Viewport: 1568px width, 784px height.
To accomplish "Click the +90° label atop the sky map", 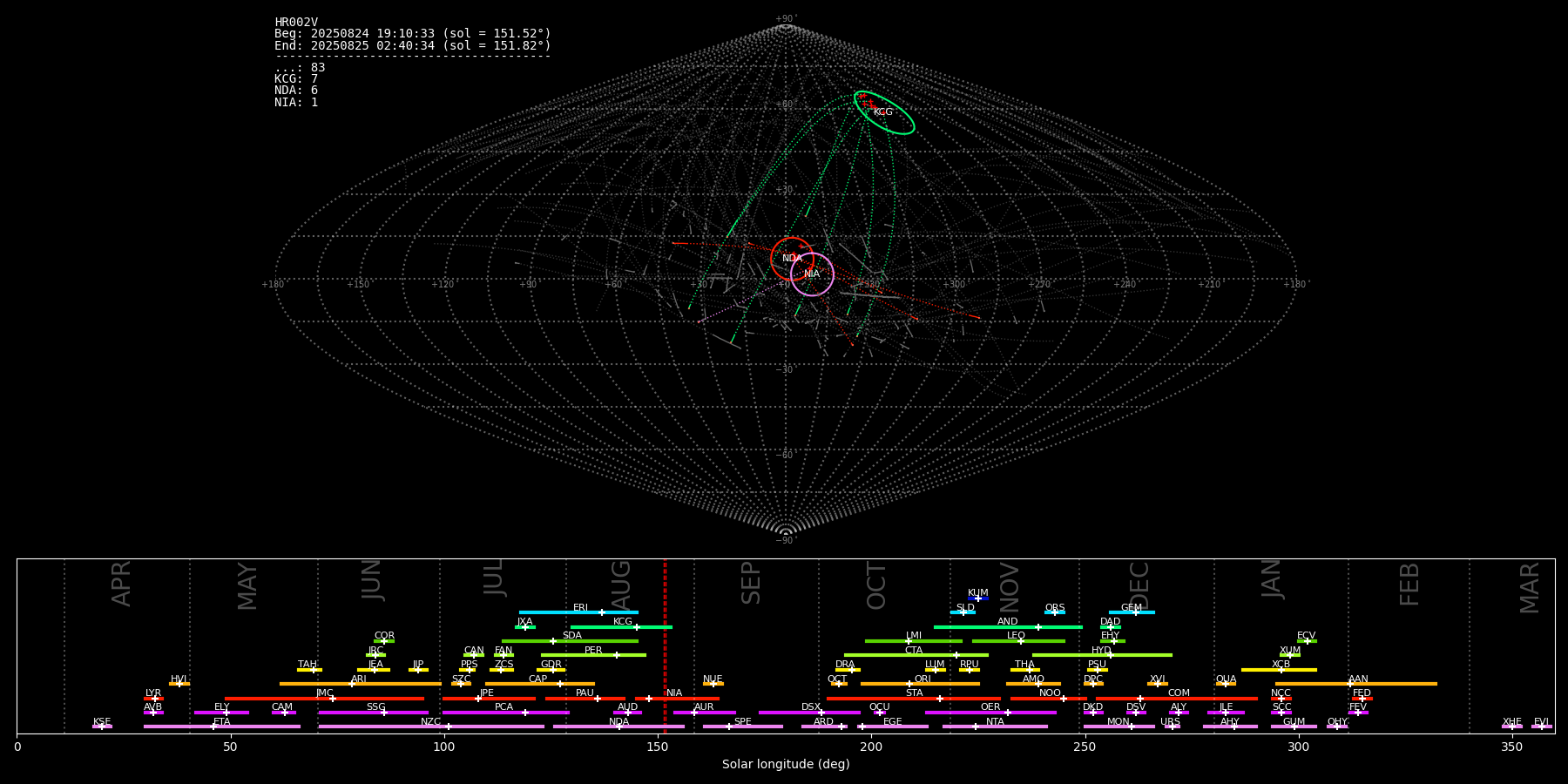I will [x=786, y=19].
